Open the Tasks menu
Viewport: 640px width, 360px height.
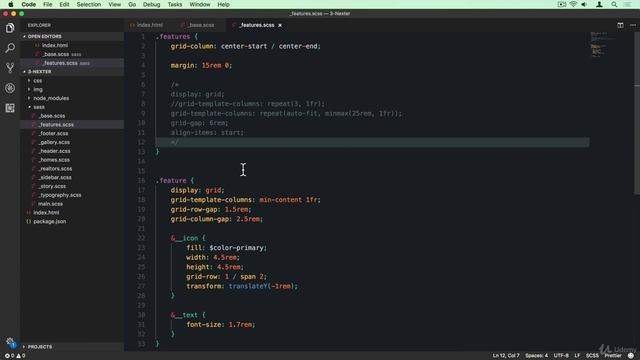click(x=175, y=4)
